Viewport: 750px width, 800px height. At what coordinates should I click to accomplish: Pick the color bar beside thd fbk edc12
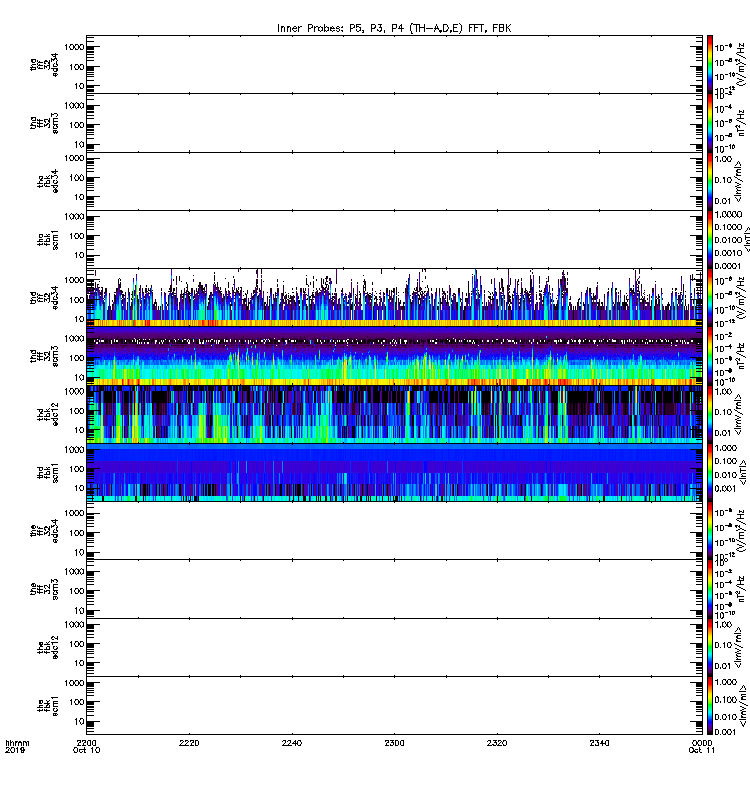coord(710,414)
